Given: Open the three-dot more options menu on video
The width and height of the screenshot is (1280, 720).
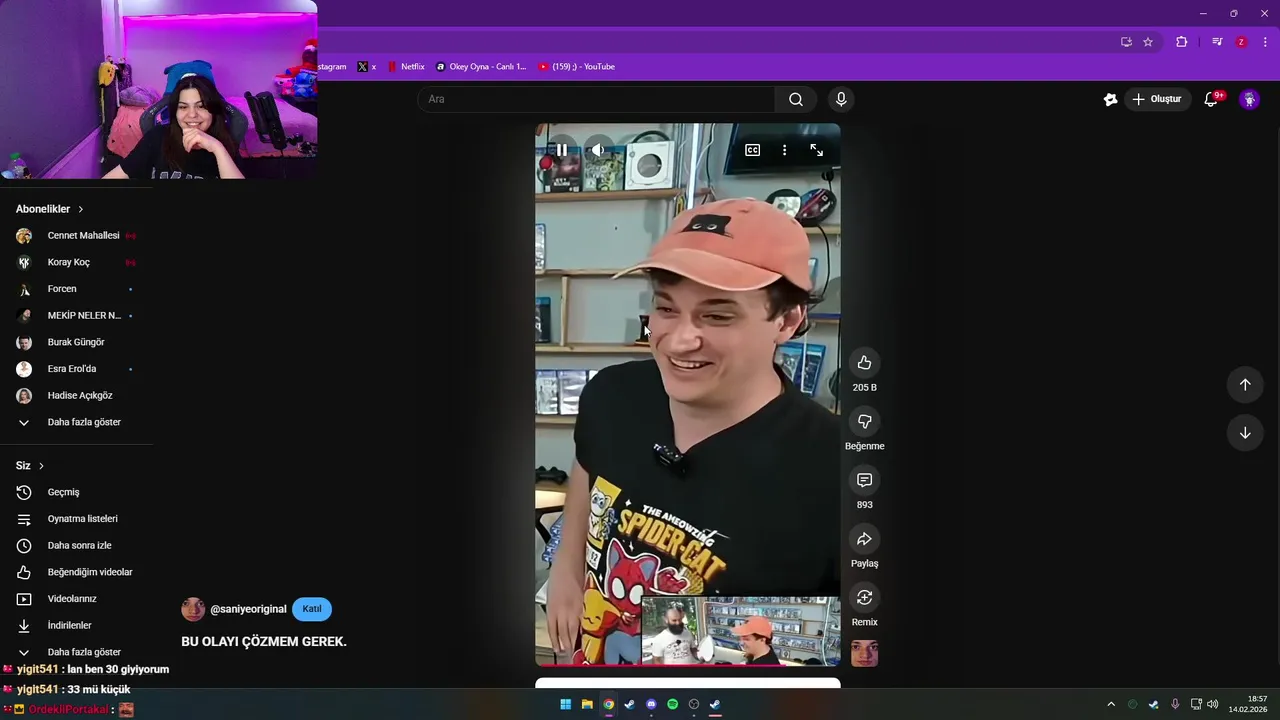Looking at the screenshot, I should (784, 150).
